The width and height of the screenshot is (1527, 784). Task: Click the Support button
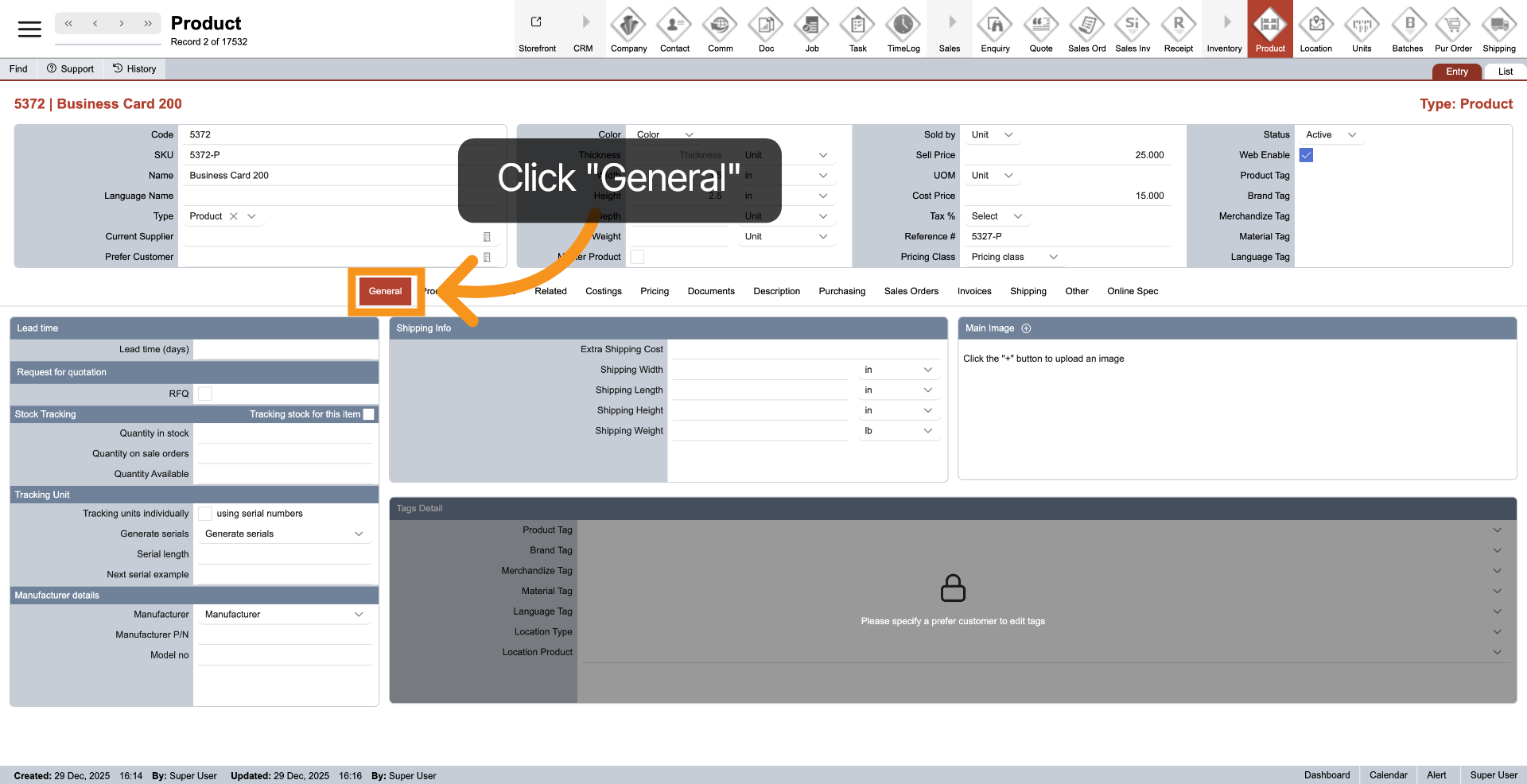coord(70,69)
